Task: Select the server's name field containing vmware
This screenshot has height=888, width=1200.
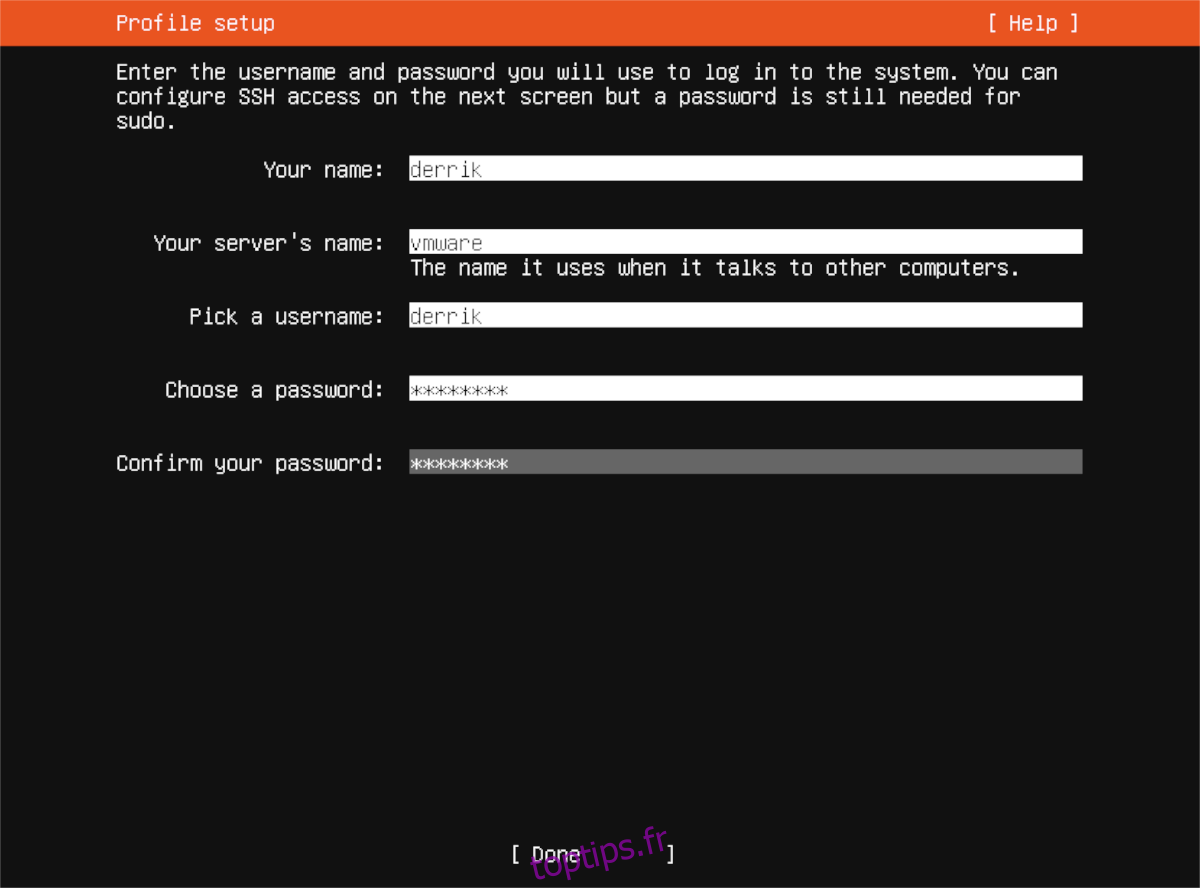Action: 745,242
